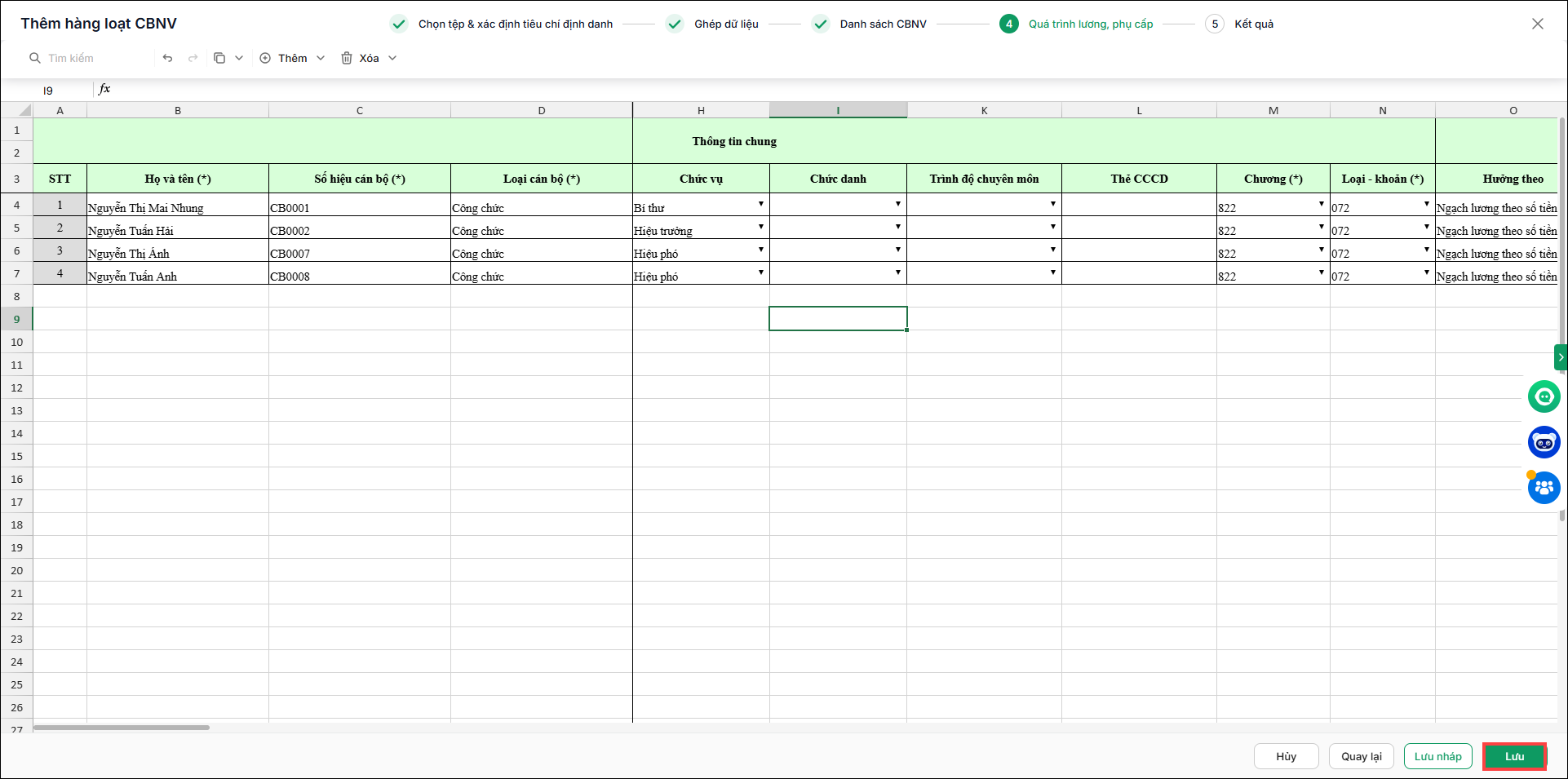Click the Số hiệu cán bộ (*) header
1568x779 pixels.
tap(360, 179)
